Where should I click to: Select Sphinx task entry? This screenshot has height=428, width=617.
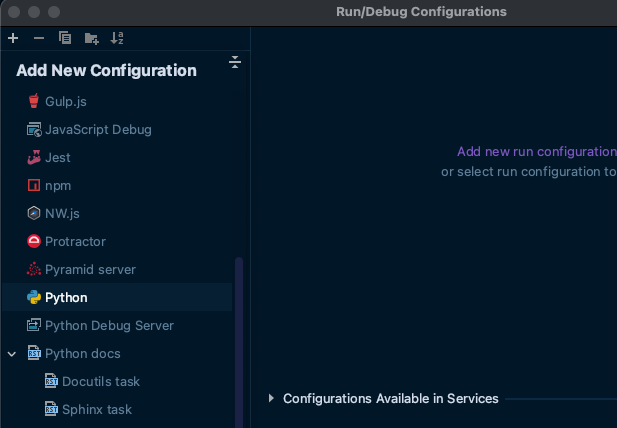[97, 409]
